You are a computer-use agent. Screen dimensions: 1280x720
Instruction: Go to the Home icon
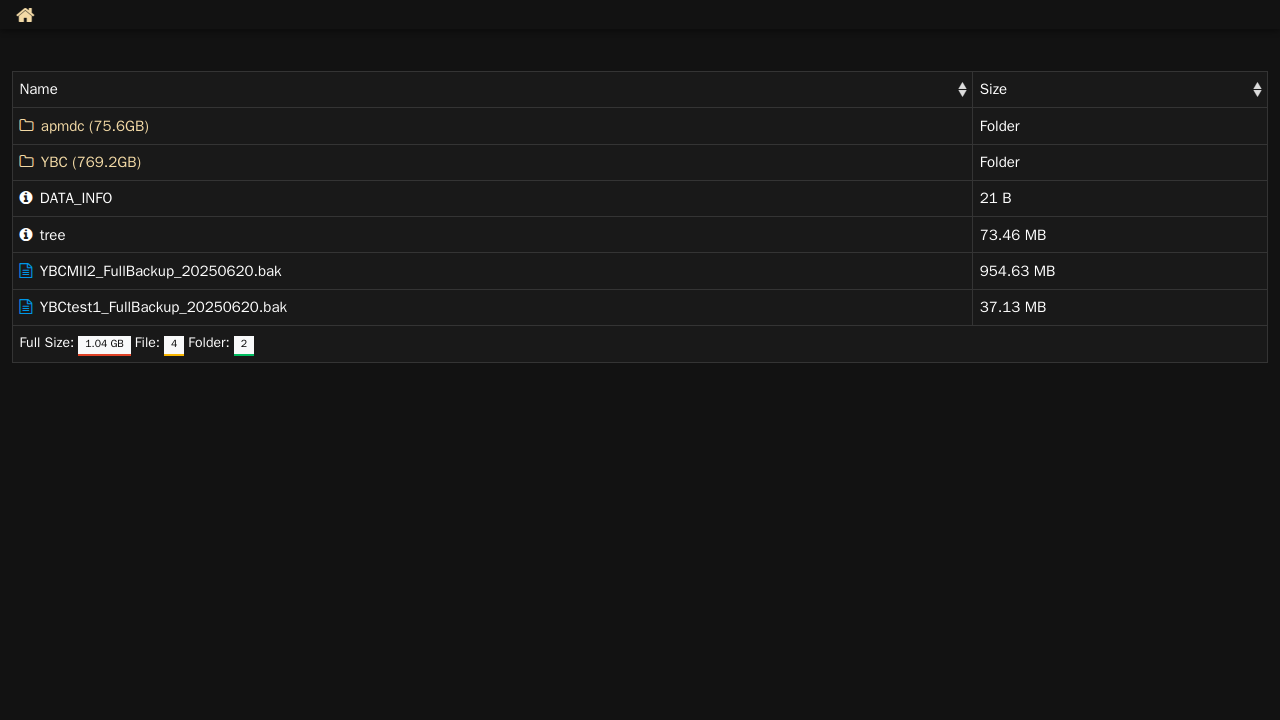click(x=25, y=15)
